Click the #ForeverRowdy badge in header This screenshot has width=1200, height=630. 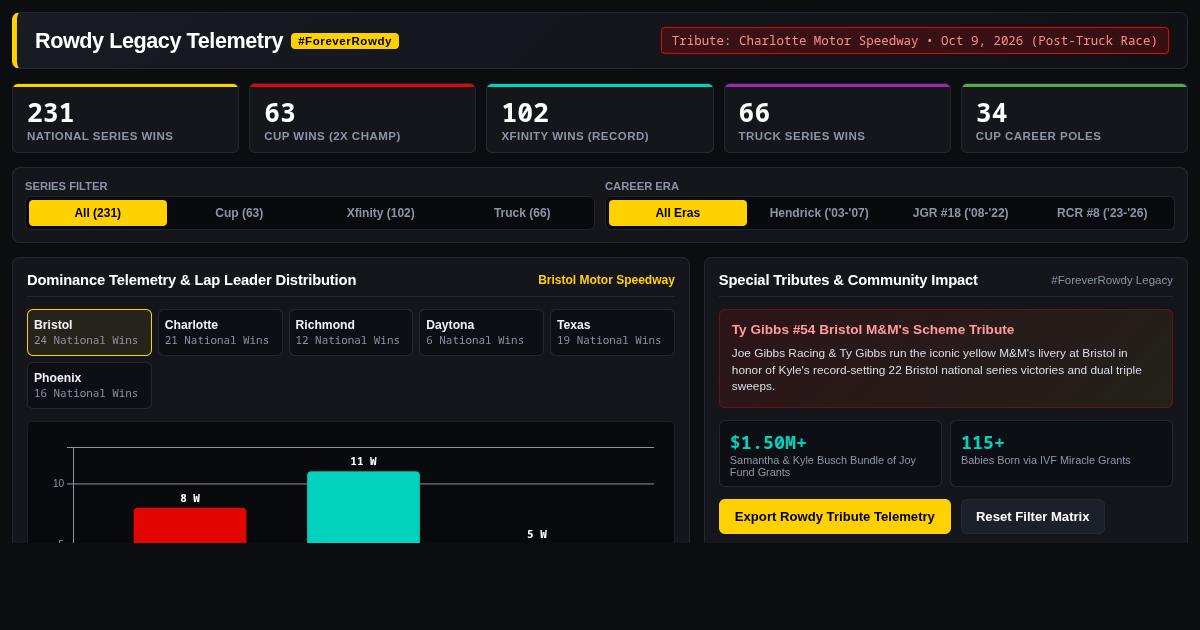(x=345, y=41)
